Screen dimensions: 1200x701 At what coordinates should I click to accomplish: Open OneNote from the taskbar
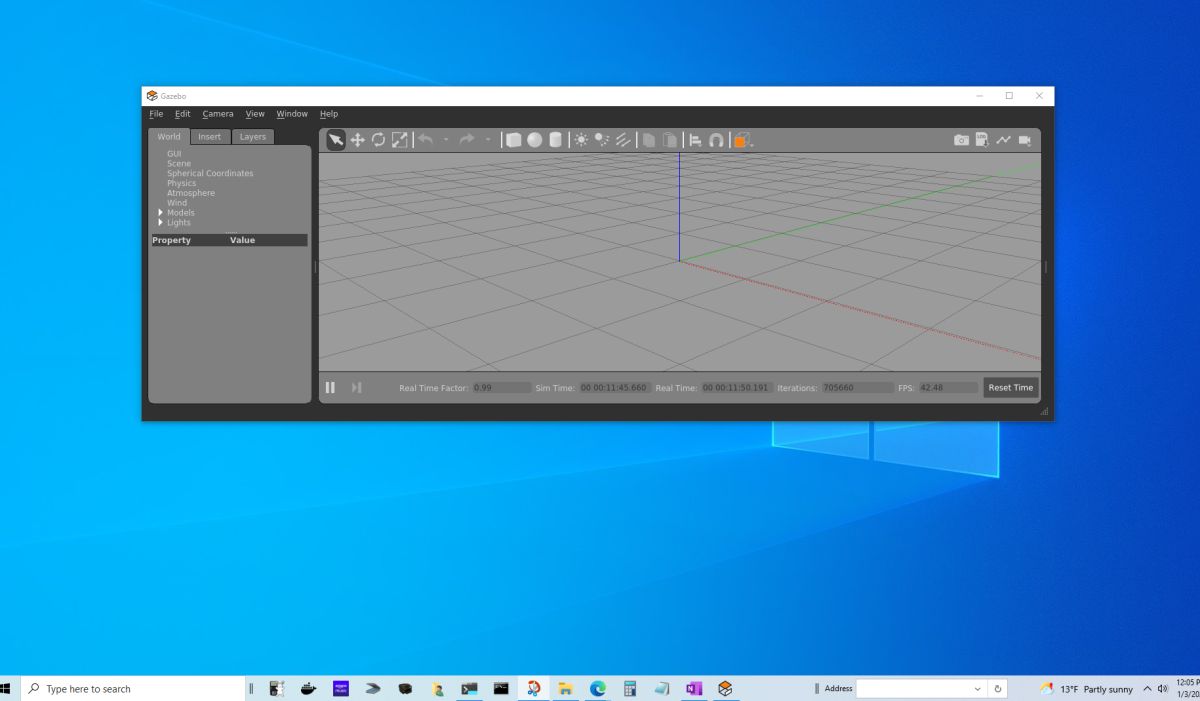tap(693, 689)
